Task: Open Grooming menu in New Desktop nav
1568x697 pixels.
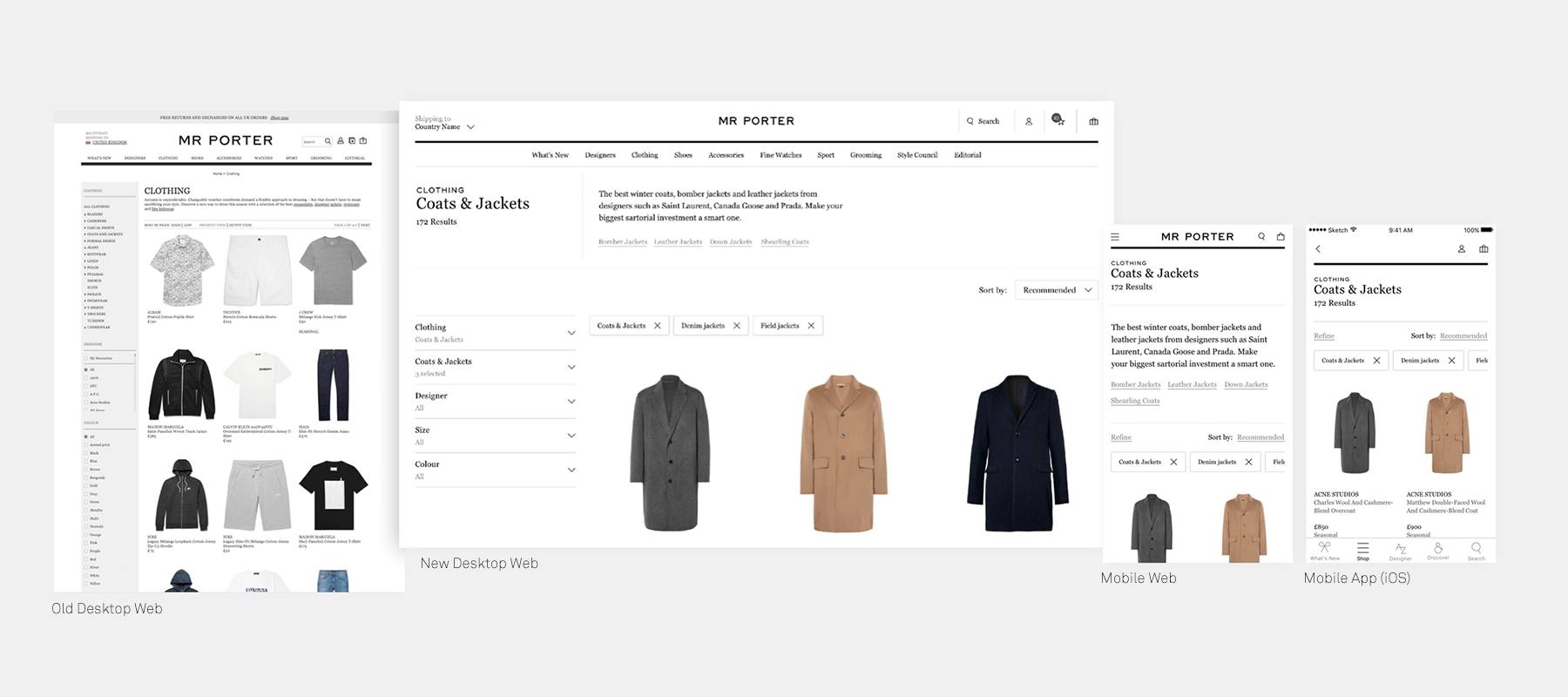Action: pos(866,155)
